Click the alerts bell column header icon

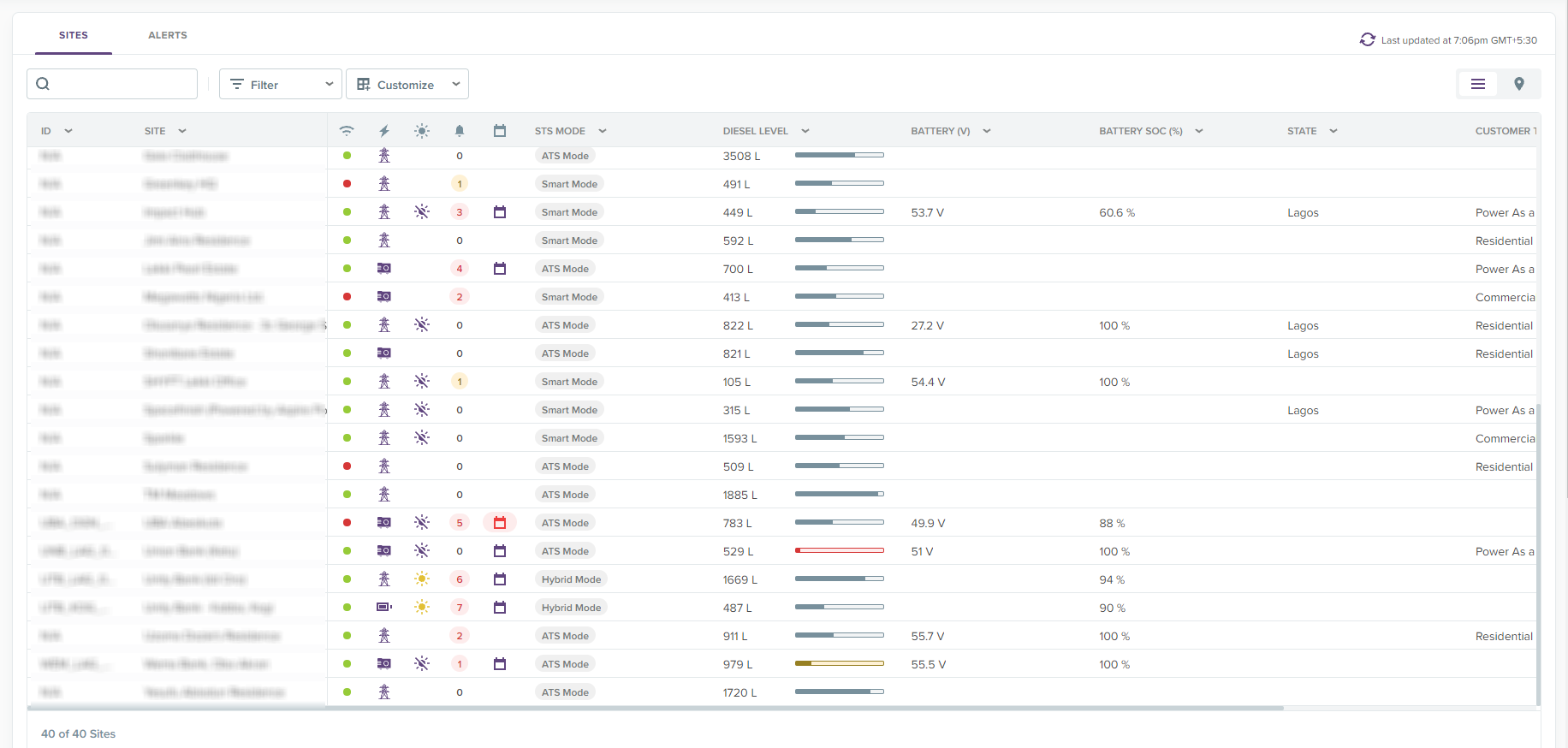[x=460, y=131]
